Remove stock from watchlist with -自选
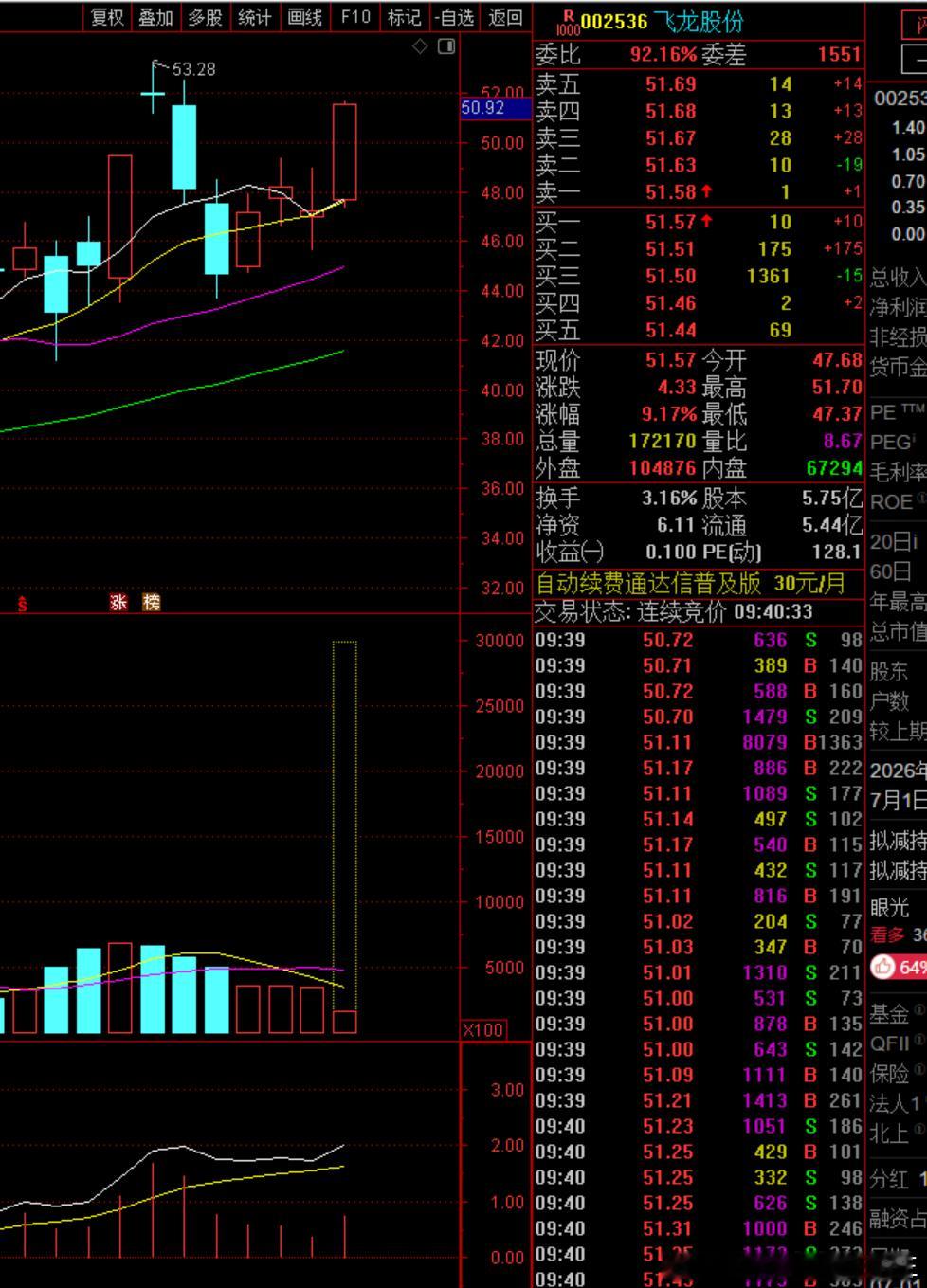 (x=455, y=17)
